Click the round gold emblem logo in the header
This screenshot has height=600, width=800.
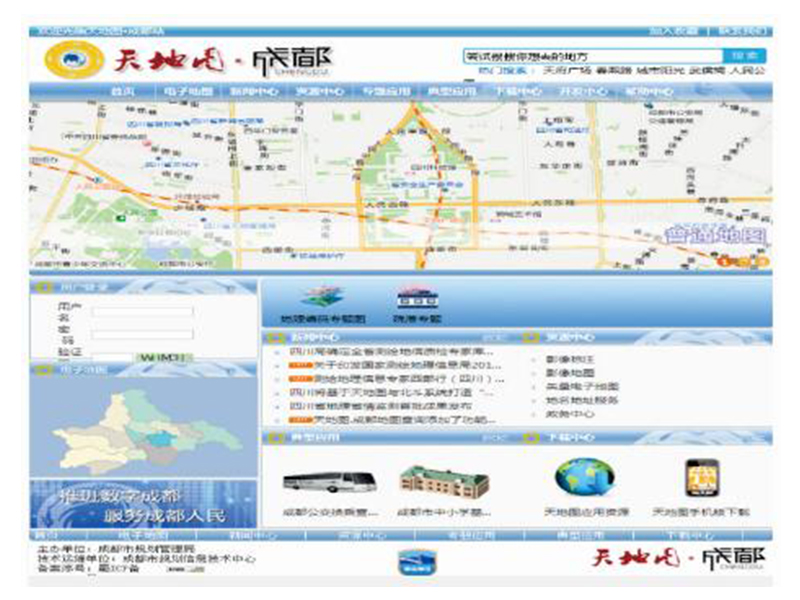coord(73,60)
